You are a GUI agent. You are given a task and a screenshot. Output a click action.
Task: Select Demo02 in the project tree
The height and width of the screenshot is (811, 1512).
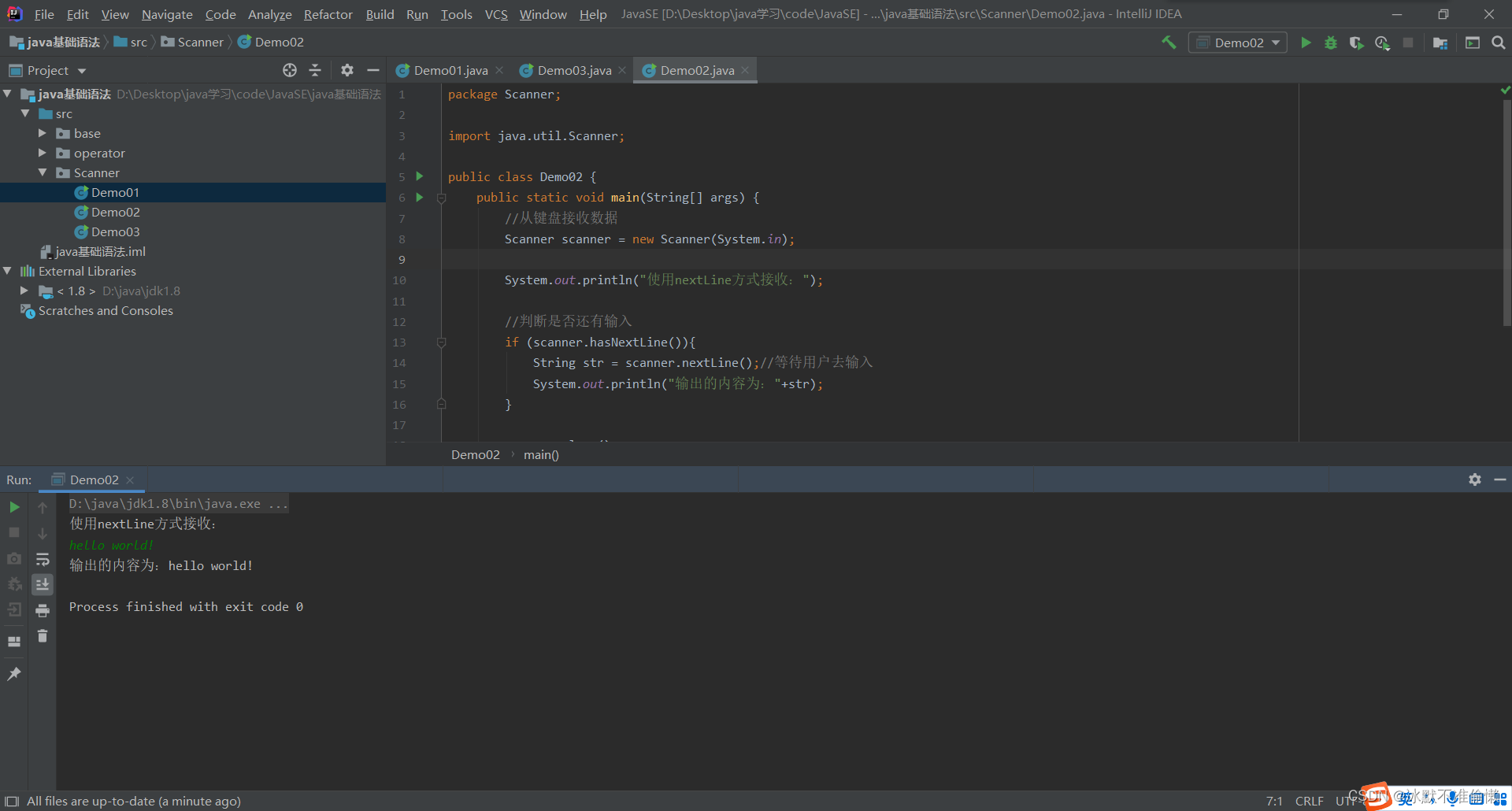point(115,212)
